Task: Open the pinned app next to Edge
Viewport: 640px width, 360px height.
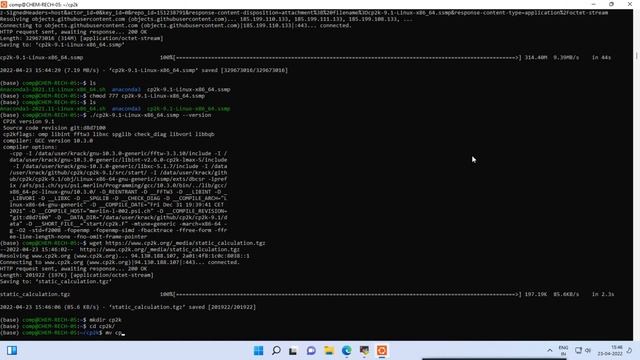Action: (364, 351)
